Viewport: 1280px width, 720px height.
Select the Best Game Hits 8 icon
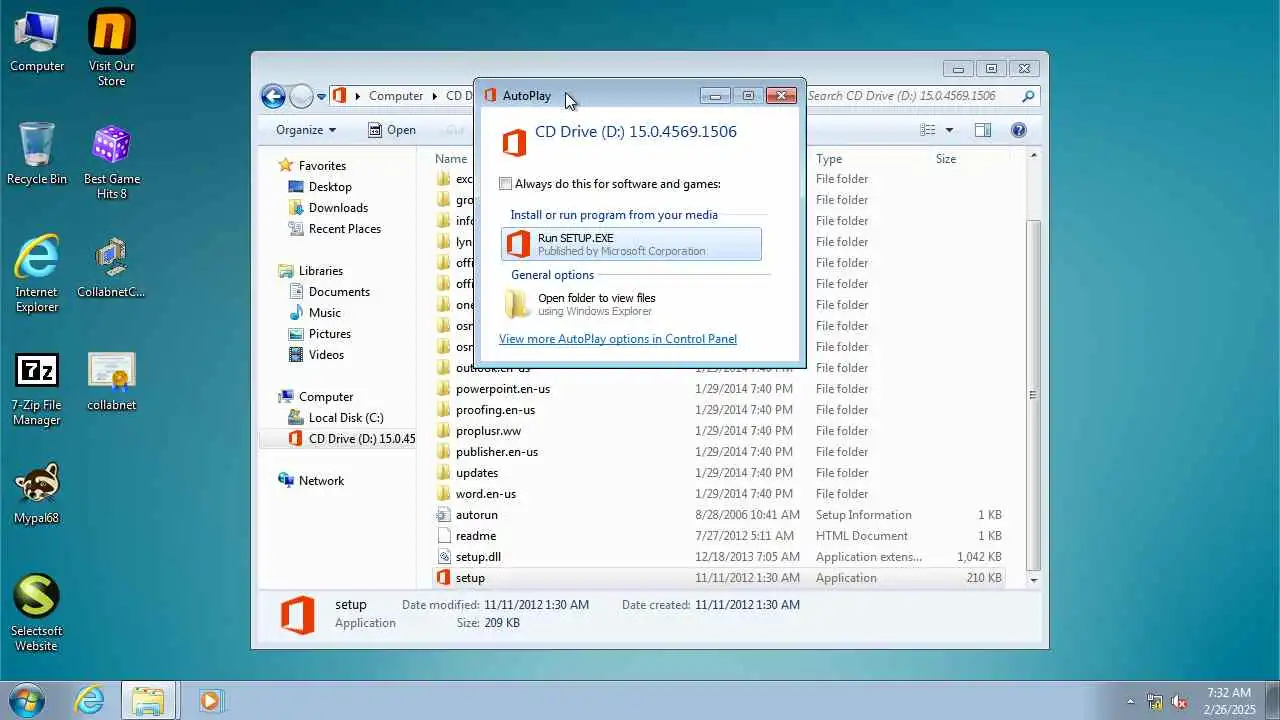tap(111, 162)
